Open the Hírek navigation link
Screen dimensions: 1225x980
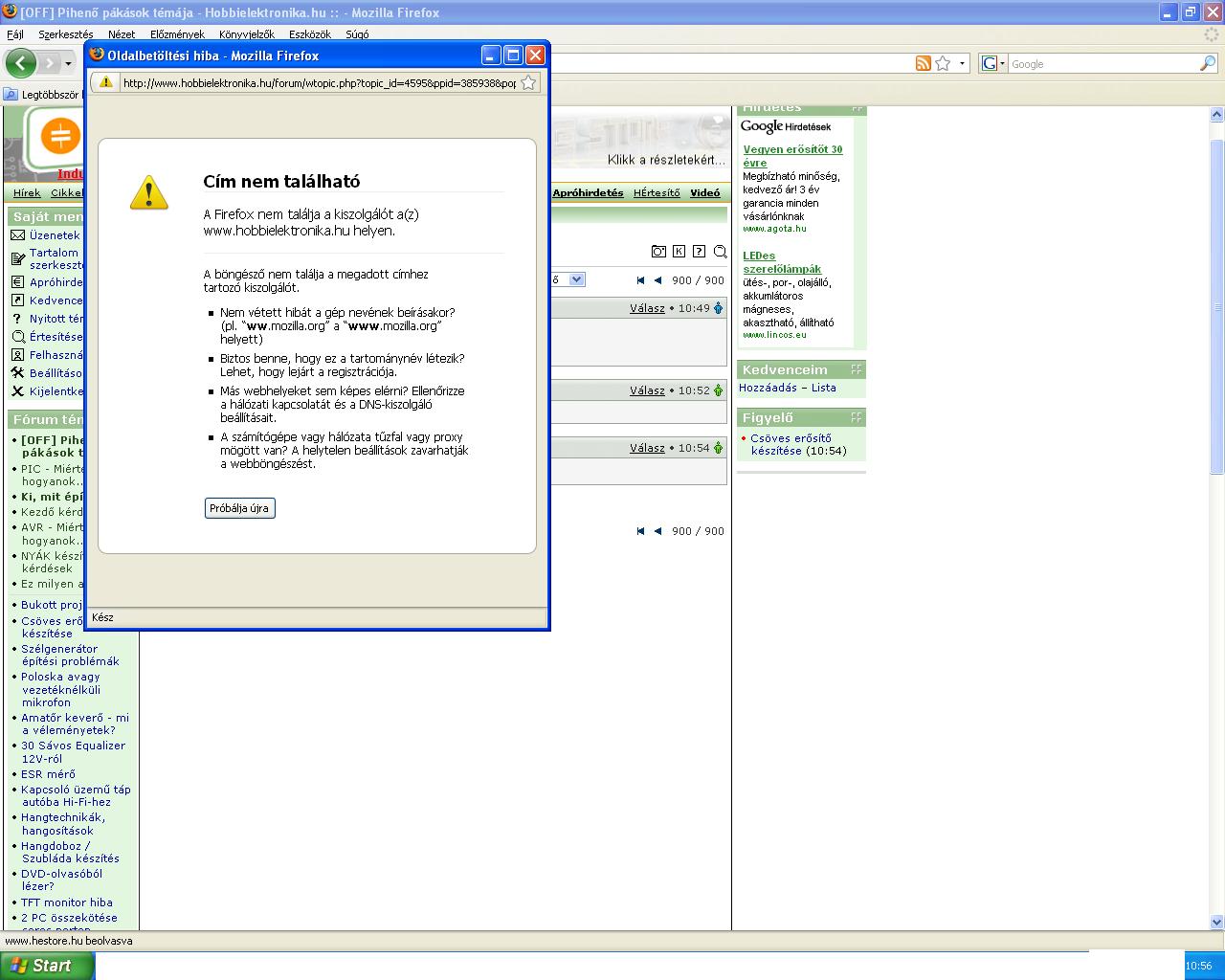27,193
